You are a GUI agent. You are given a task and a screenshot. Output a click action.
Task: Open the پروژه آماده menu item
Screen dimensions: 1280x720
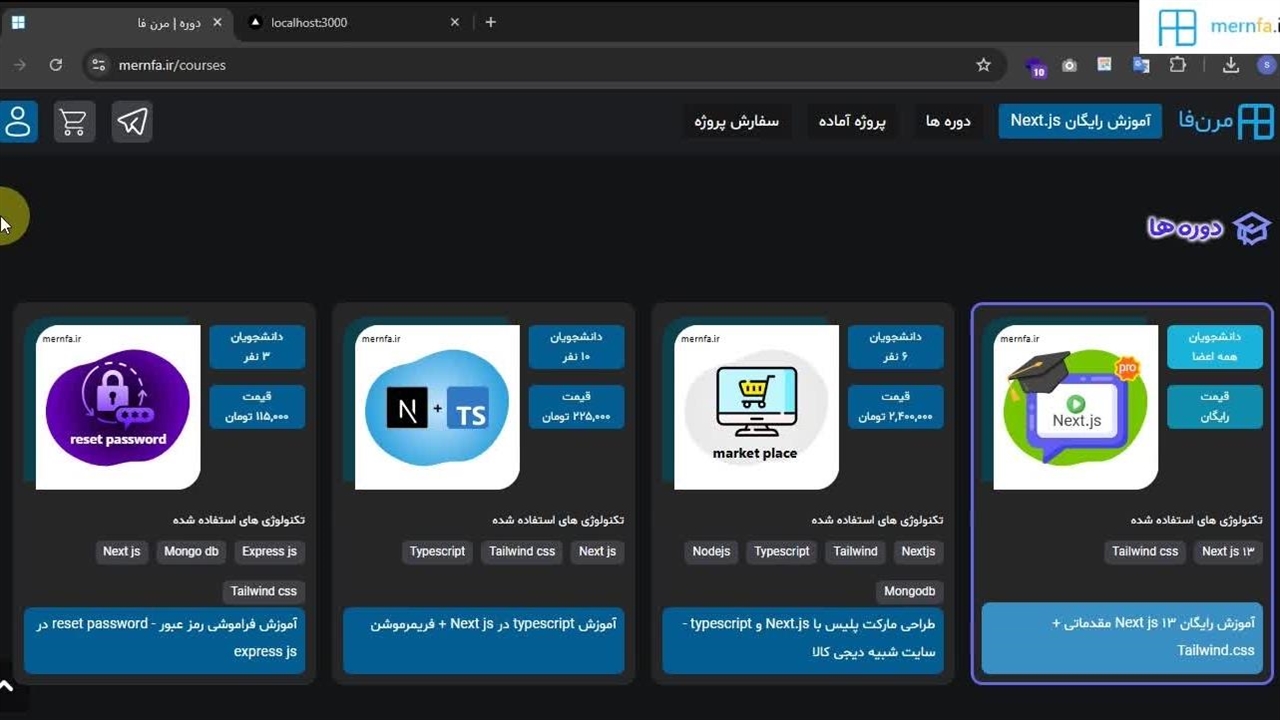pyautogui.click(x=852, y=121)
